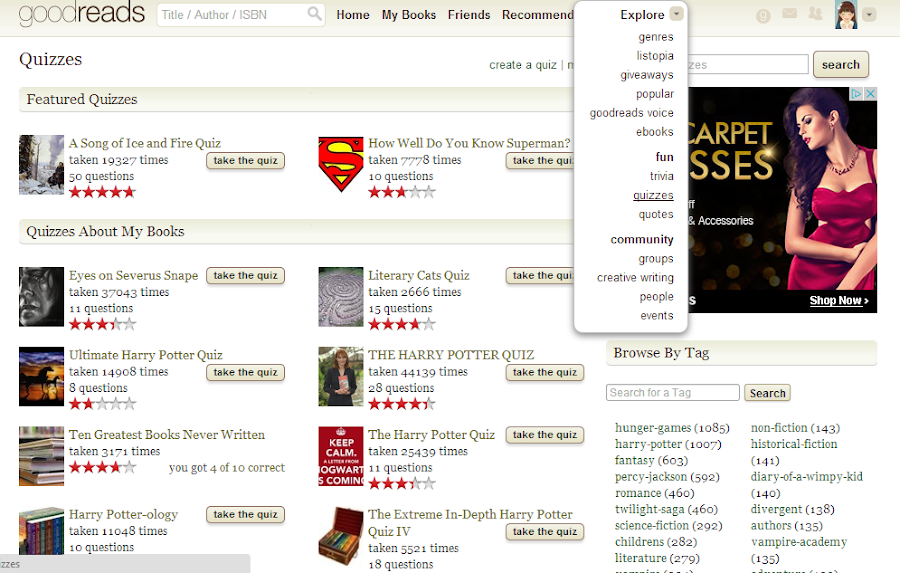Click Shop Now on the ad
Image resolution: width=900 pixels, height=573 pixels.
tap(839, 300)
